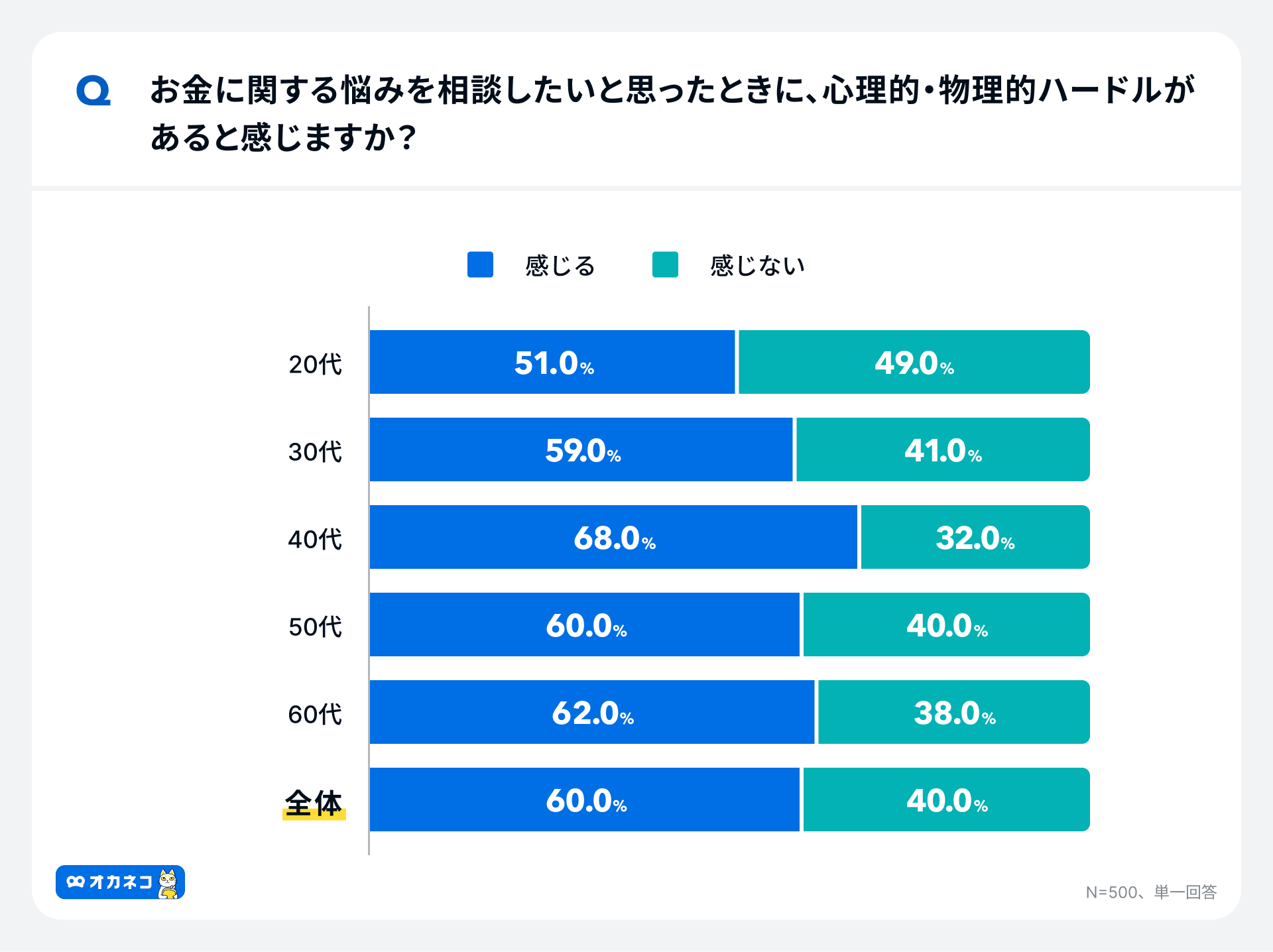Click the 38.0% teal bar segment

click(x=953, y=712)
